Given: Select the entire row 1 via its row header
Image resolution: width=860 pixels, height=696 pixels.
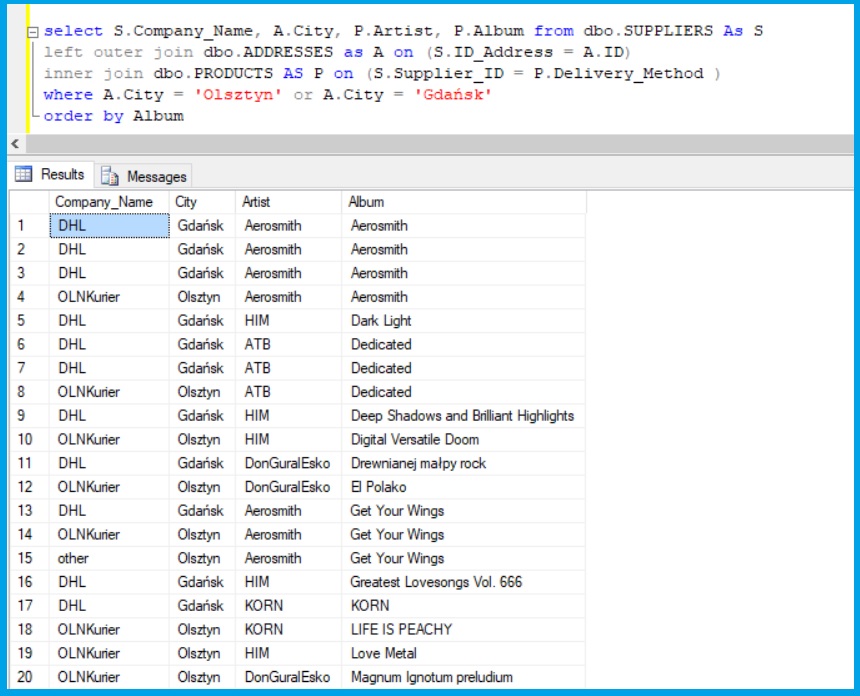Looking at the screenshot, I should coord(22,226).
